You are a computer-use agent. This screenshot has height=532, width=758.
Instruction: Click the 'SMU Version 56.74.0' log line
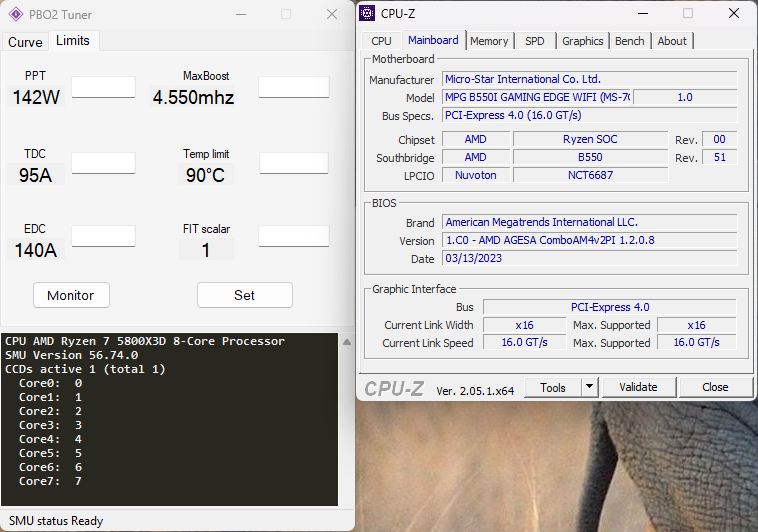click(x=72, y=355)
